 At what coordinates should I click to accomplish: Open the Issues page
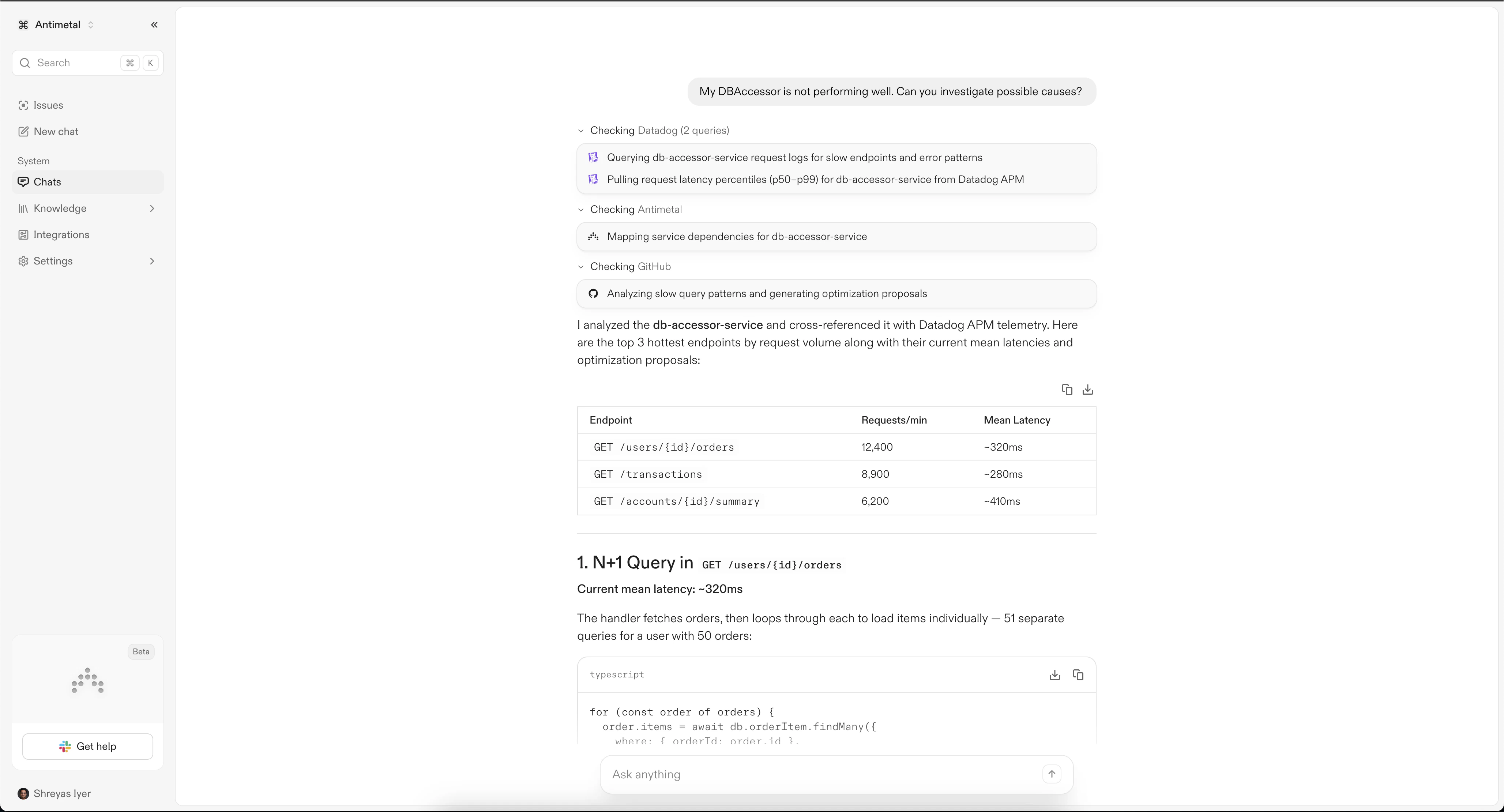48,105
